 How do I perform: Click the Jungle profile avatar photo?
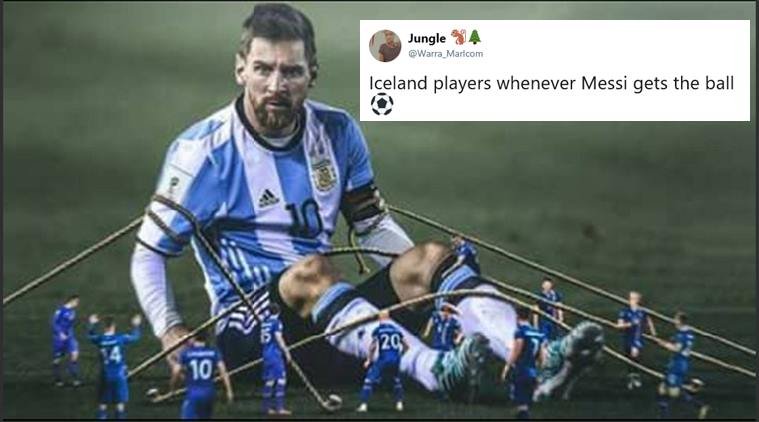point(385,46)
